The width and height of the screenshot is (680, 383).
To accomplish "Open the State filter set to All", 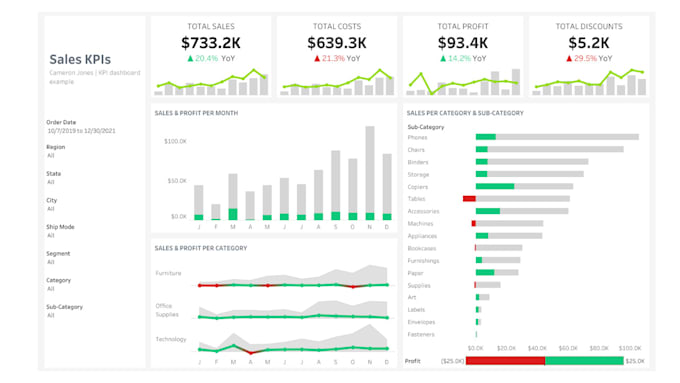I will [51, 182].
